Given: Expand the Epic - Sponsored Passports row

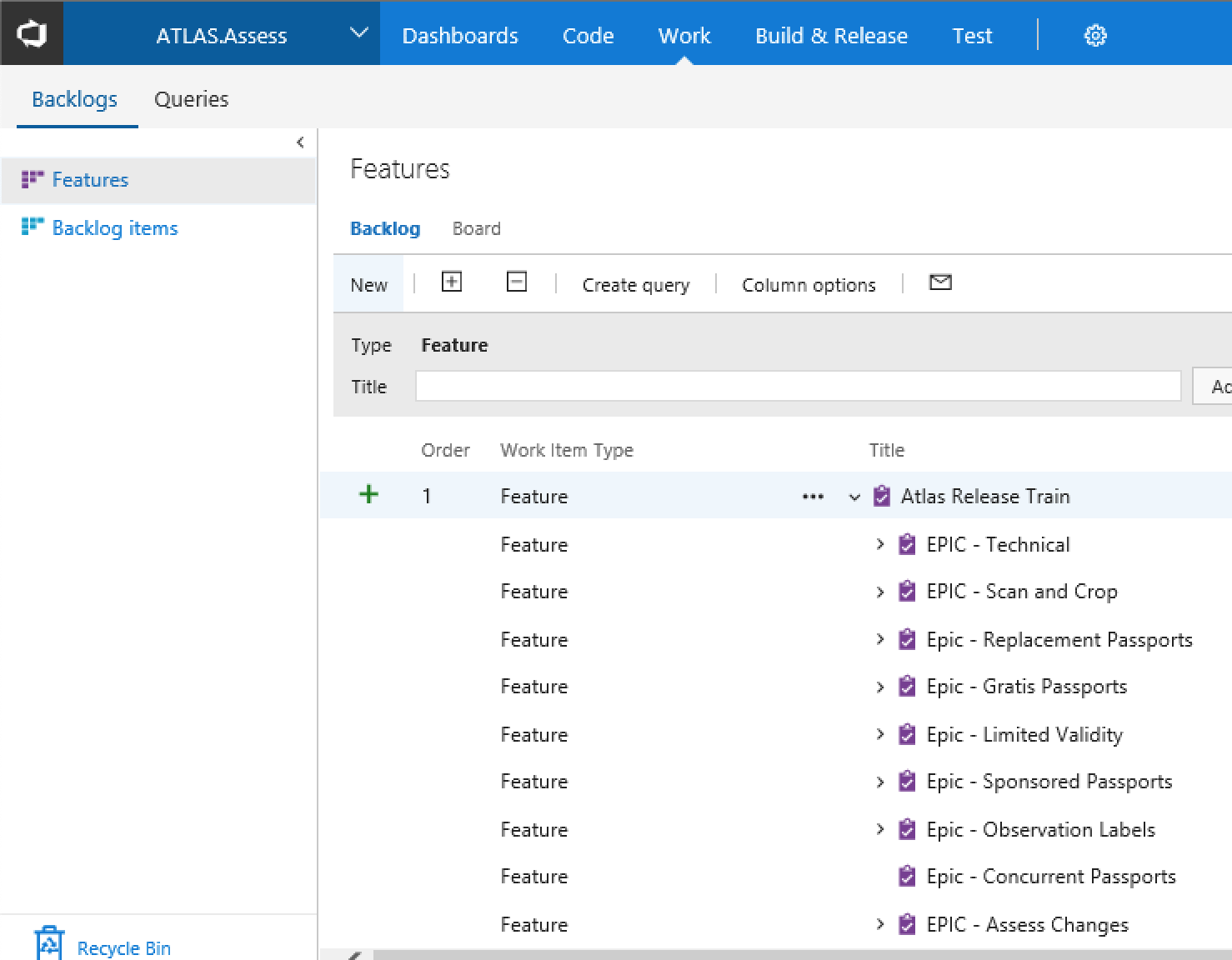Looking at the screenshot, I should click(880, 781).
